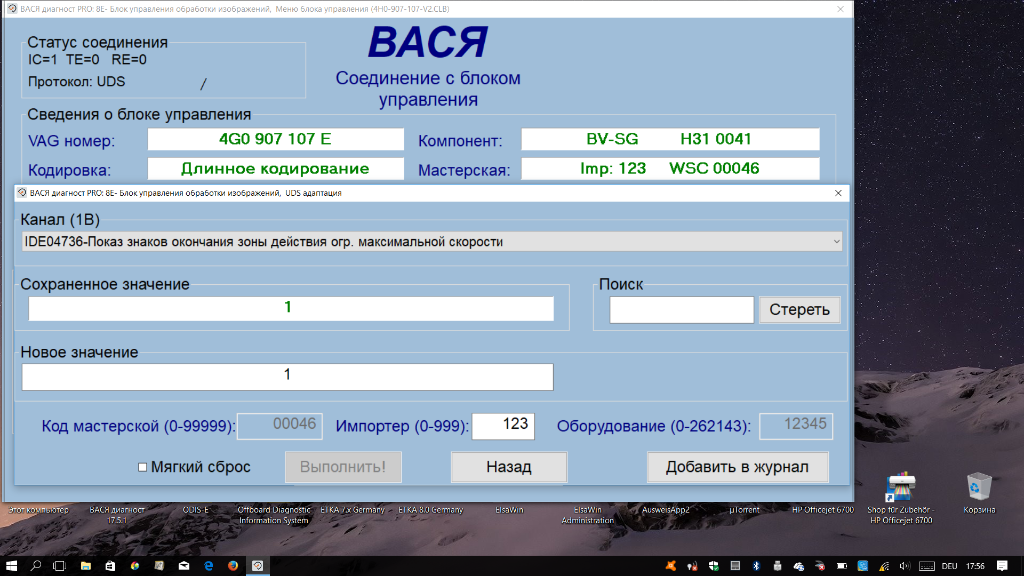Open the Action Center notifications icon
This screenshot has width=1024, height=576.
[x=1000, y=566]
